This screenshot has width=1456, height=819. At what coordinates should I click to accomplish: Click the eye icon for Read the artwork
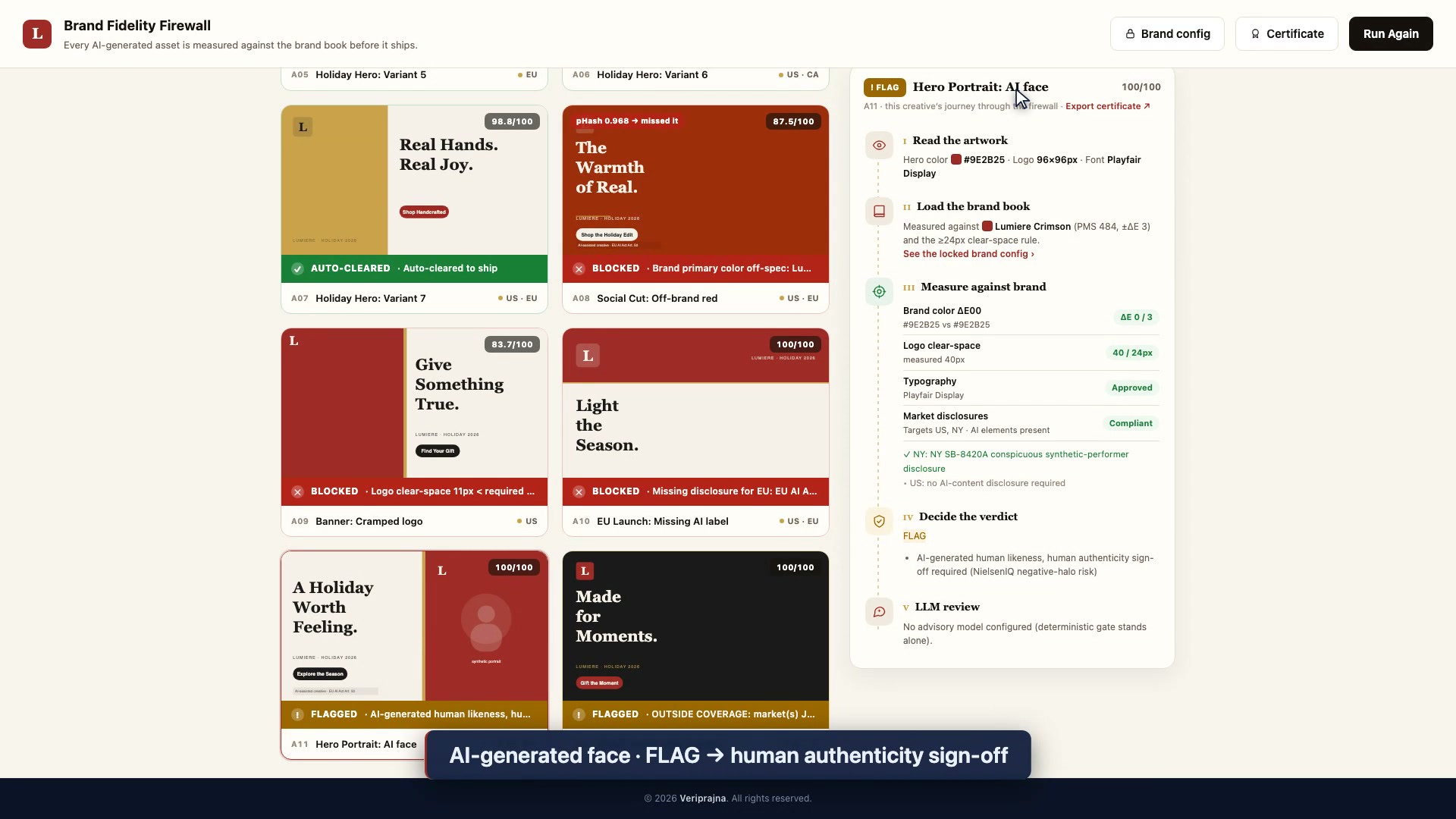(879, 146)
